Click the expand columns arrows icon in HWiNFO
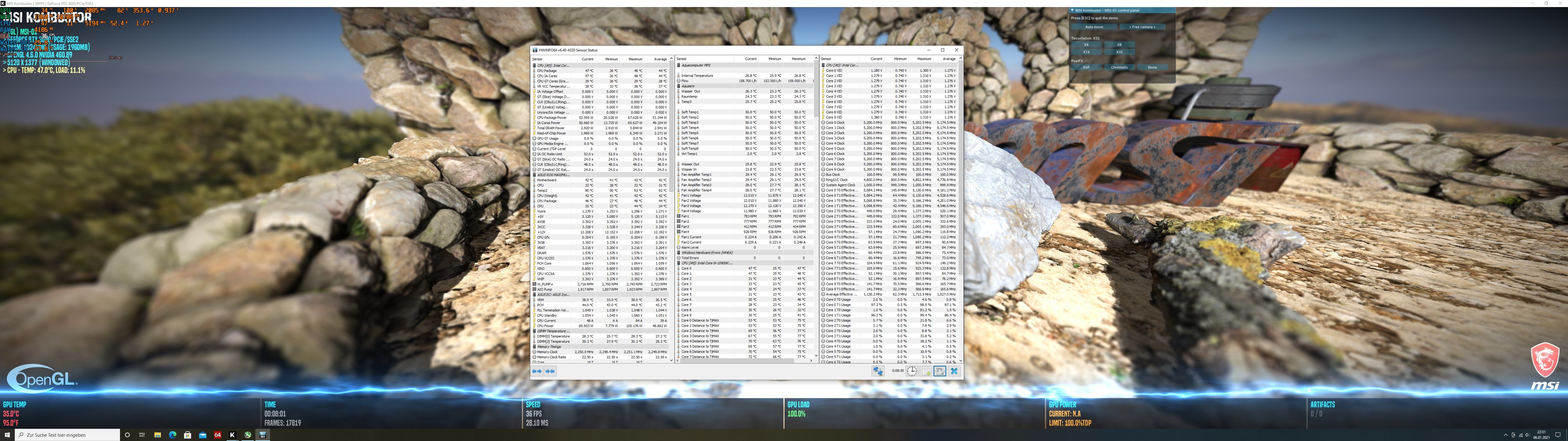The width and height of the screenshot is (1568, 441). [536, 371]
